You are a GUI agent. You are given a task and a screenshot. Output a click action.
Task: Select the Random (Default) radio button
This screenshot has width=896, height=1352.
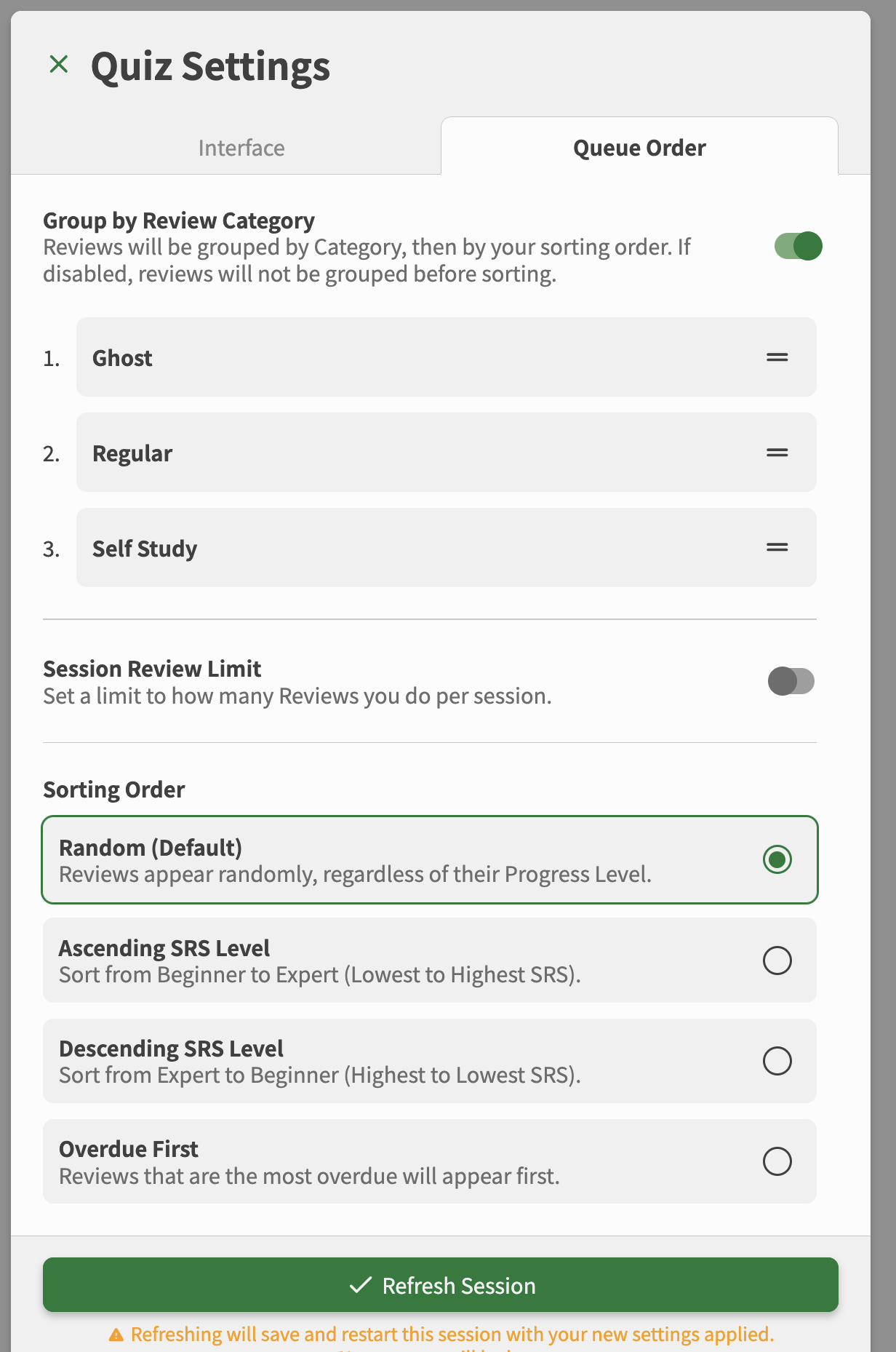(777, 859)
